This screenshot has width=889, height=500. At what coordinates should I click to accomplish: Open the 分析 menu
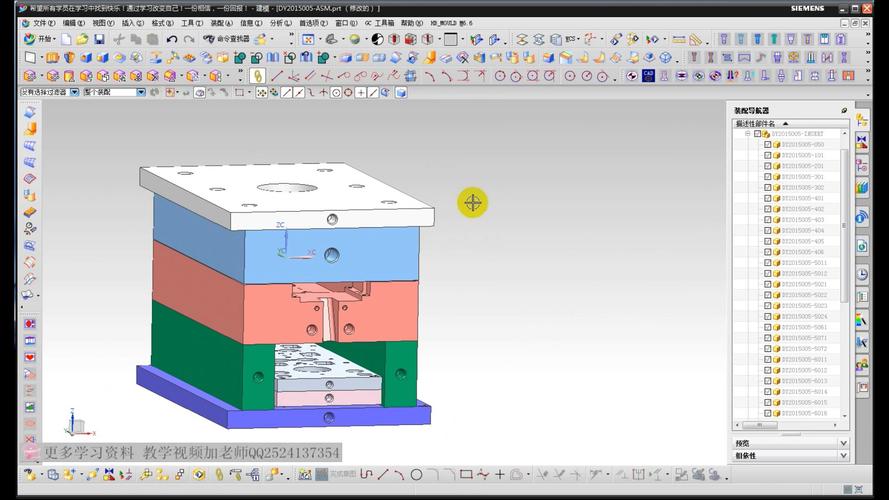coord(280,23)
